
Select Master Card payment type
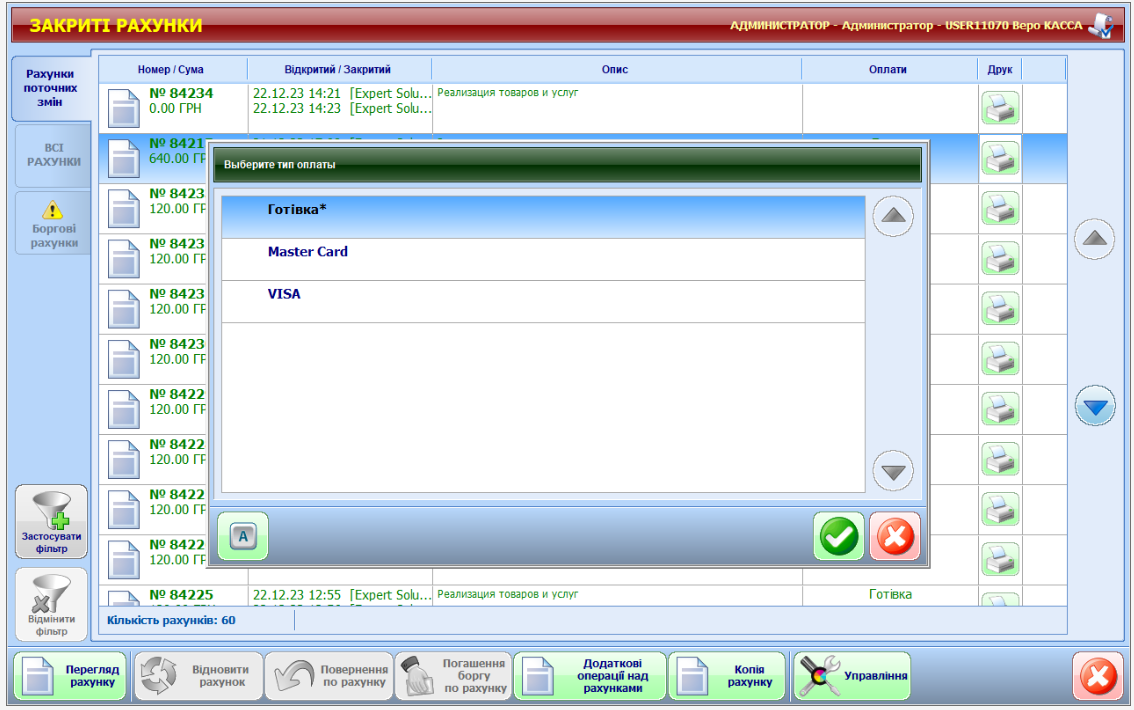click(542, 259)
